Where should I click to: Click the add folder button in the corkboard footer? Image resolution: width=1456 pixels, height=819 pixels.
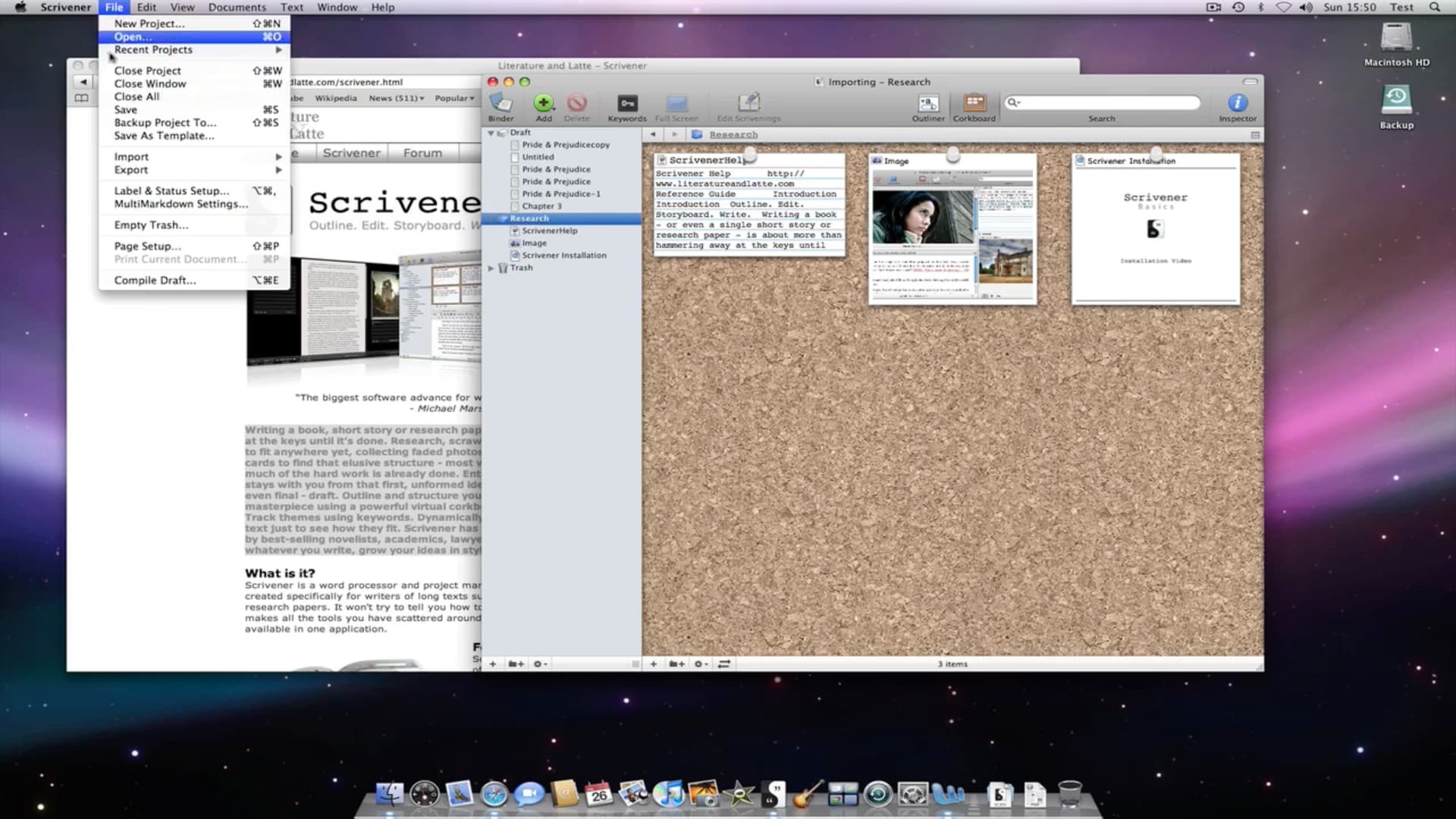[x=676, y=664]
